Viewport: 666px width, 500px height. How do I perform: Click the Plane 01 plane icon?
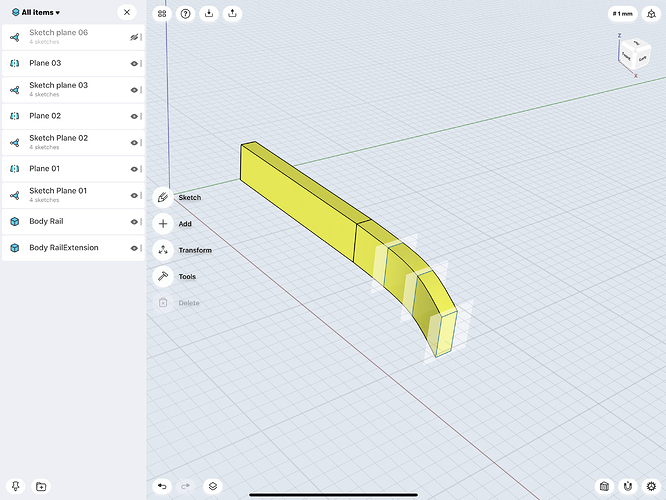(14, 169)
